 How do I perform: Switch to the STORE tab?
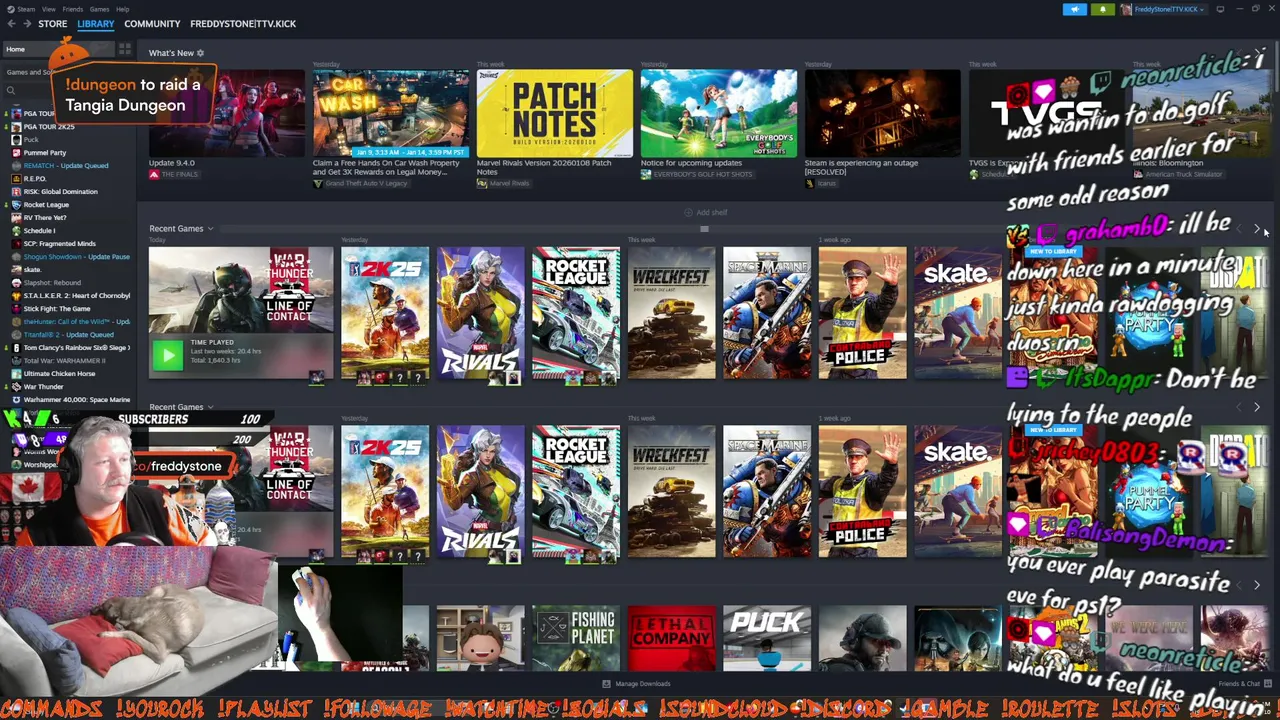[x=52, y=23]
